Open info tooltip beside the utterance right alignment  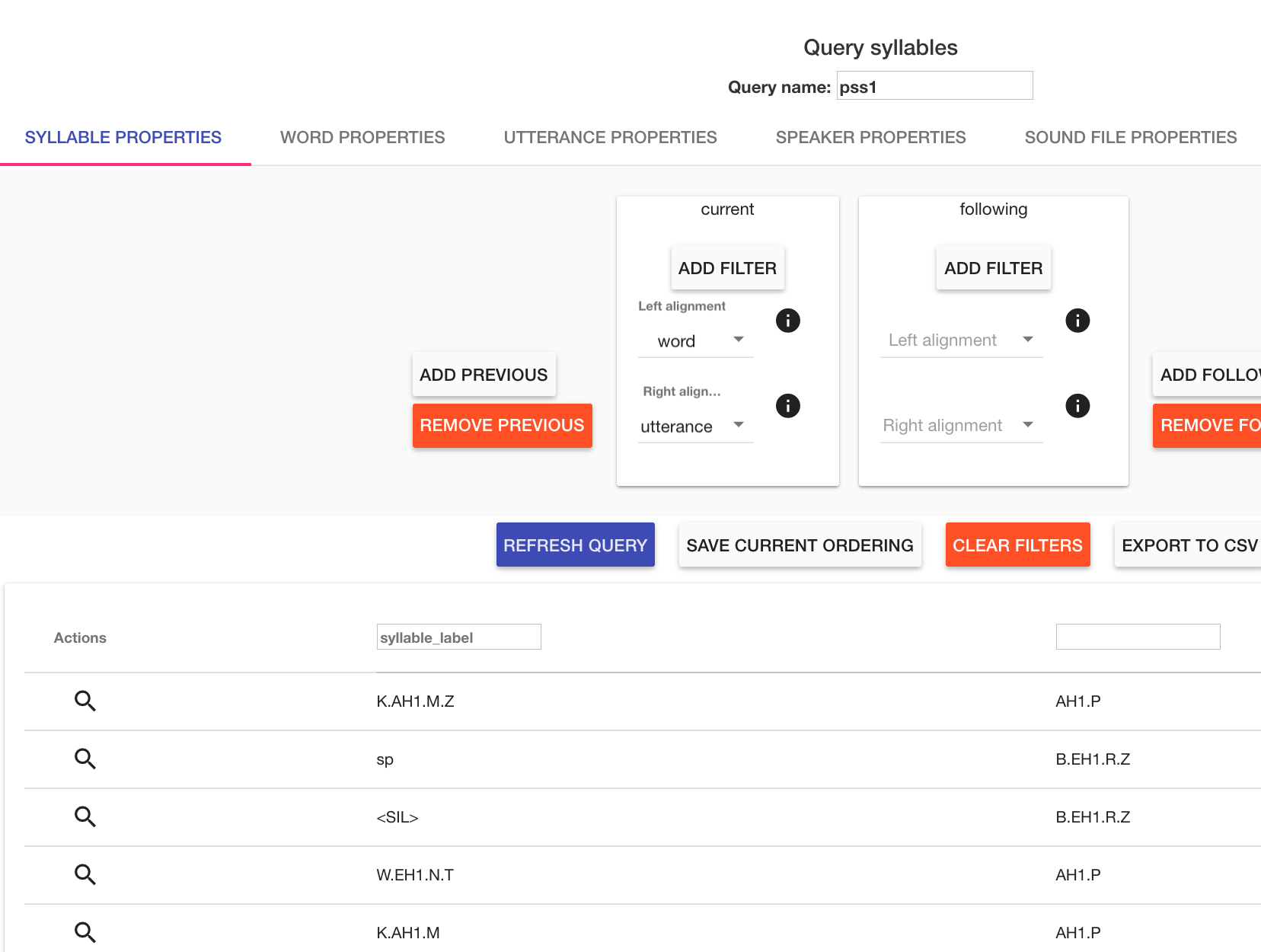pos(787,405)
